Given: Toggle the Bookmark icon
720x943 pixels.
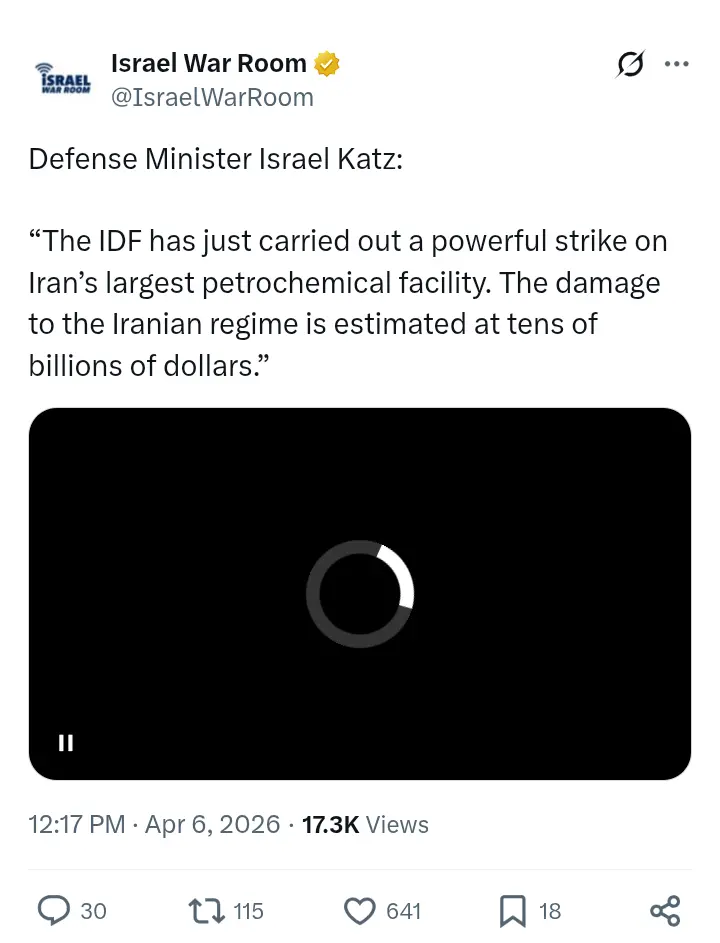Looking at the screenshot, I should click(x=512, y=910).
